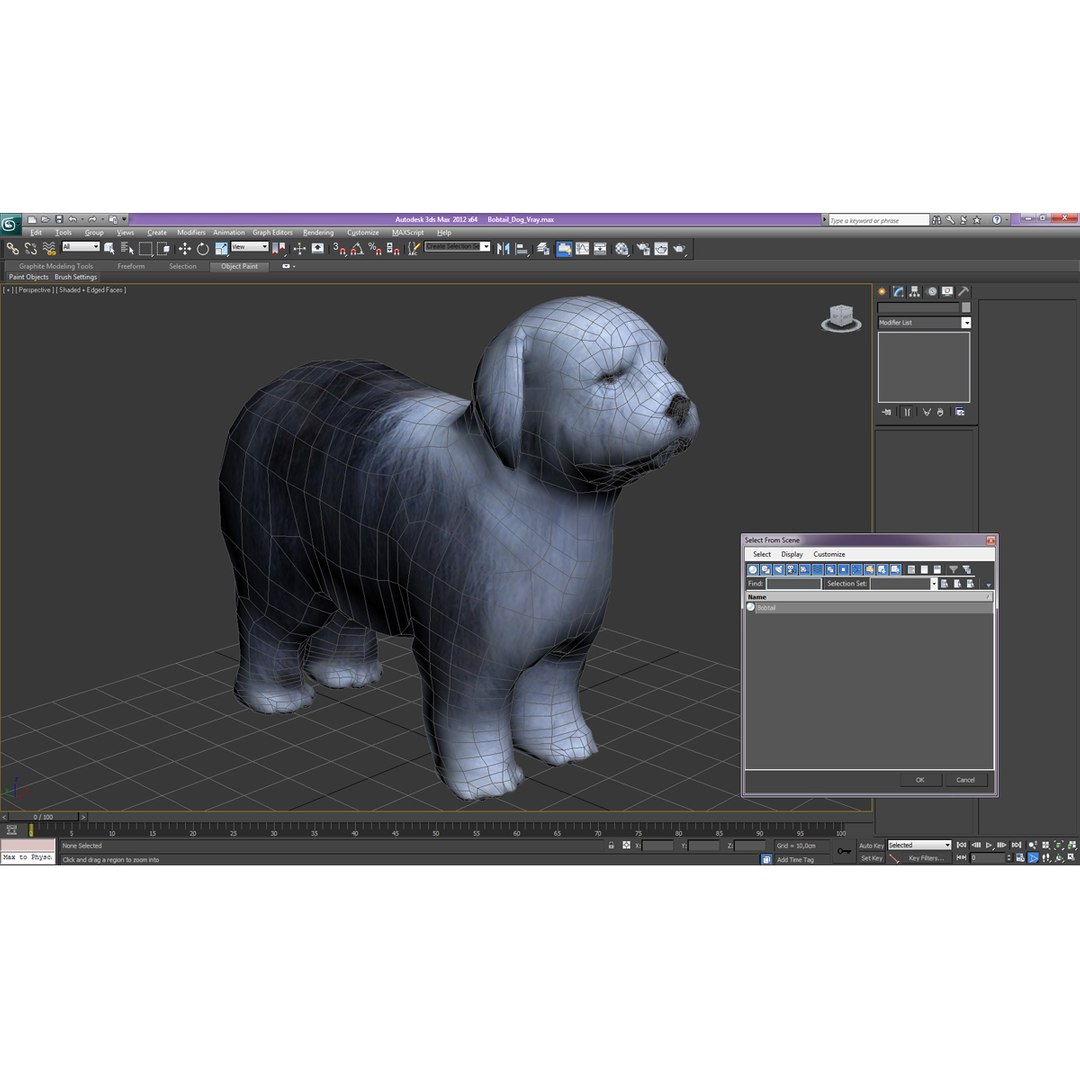This screenshot has width=1080, height=1080.
Task: Click the Select and Link tool
Action: tap(12, 249)
